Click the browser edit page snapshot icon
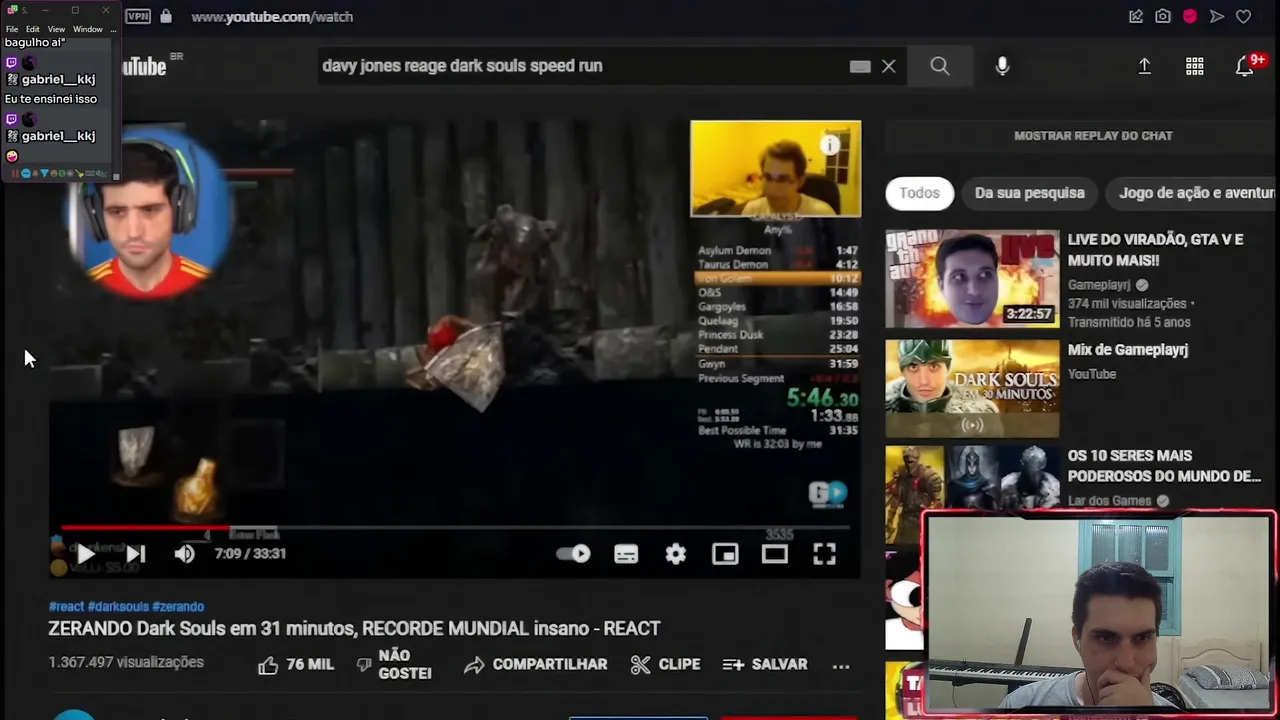1280x720 pixels. (x=1136, y=16)
